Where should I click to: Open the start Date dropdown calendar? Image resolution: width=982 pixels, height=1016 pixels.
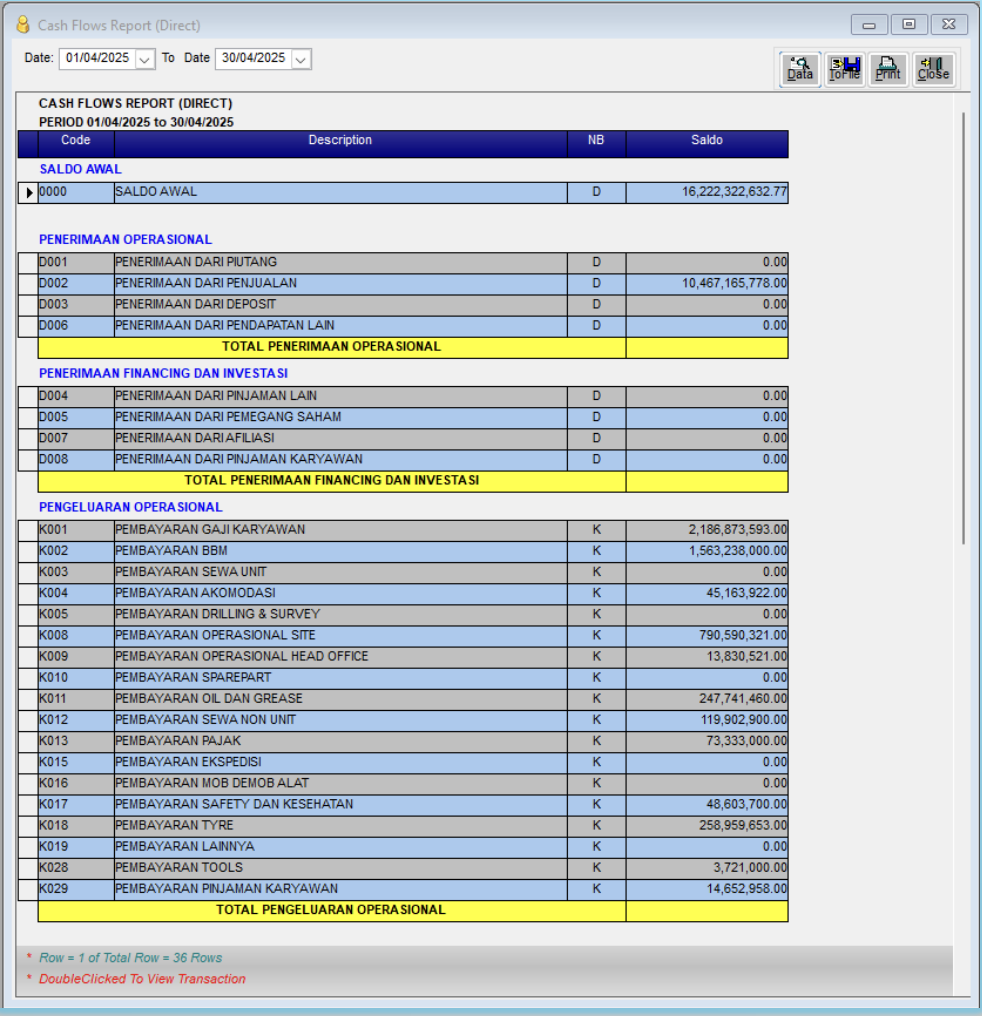(145, 59)
